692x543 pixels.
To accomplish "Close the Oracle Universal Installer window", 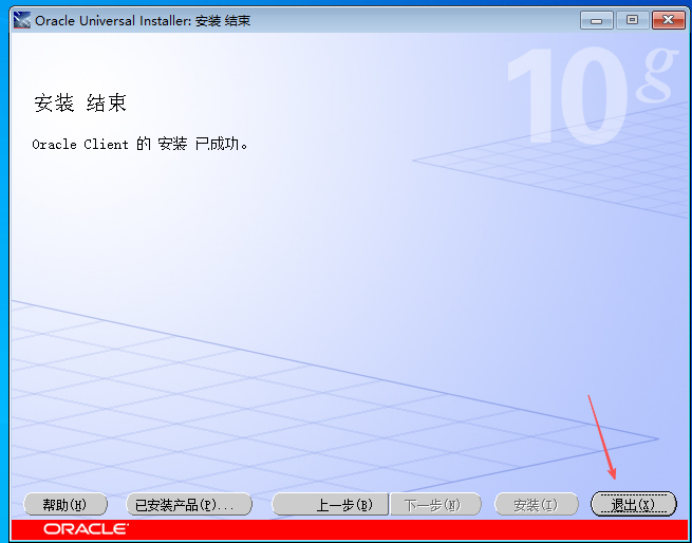I will pos(668,20).
